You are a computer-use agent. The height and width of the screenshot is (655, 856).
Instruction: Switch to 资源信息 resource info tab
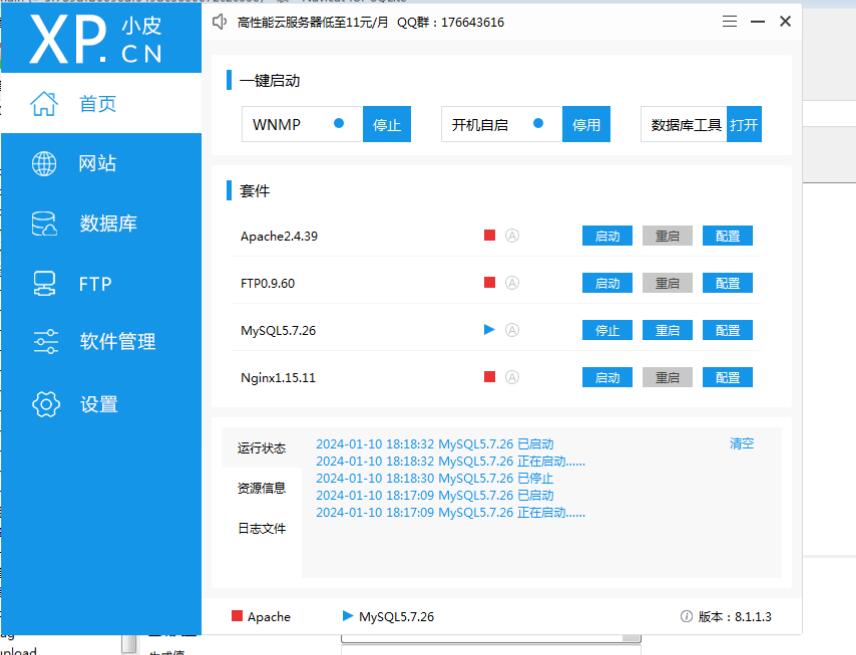pyautogui.click(x=261, y=488)
